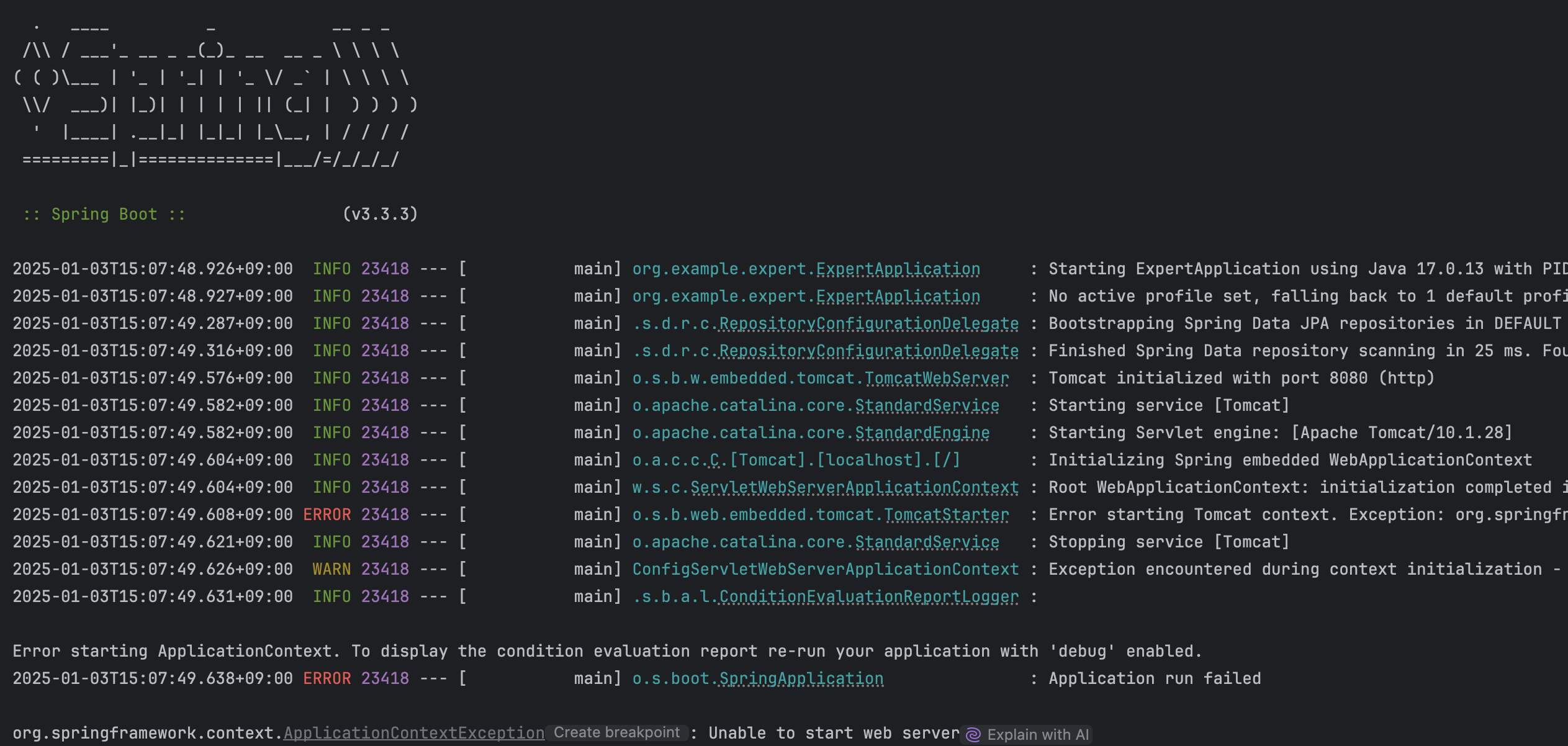Viewport: 1568px width, 746px height.
Task: Click the '(v3.3.3)' version text
Action: click(380, 214)
